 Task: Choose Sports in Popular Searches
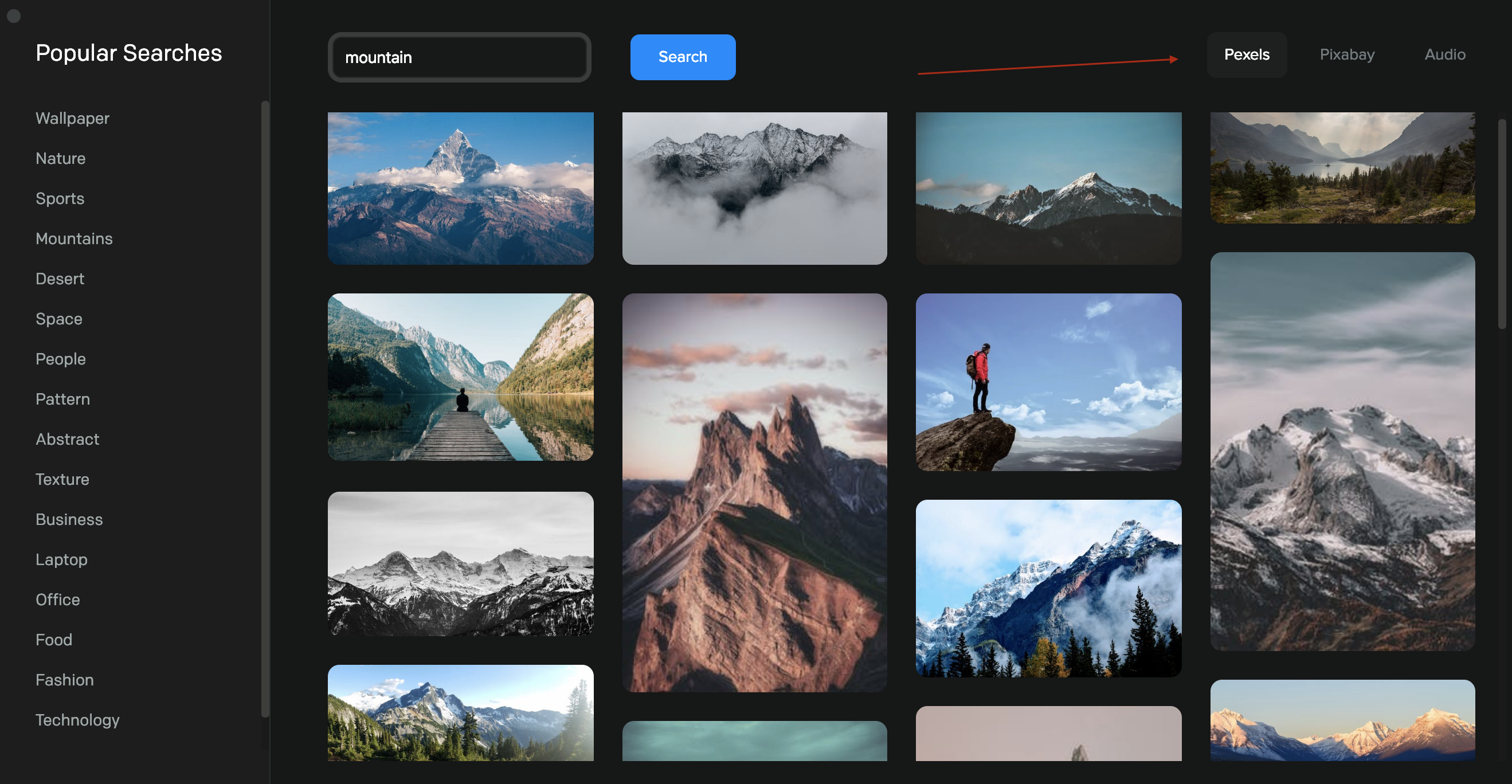(60, 198)
